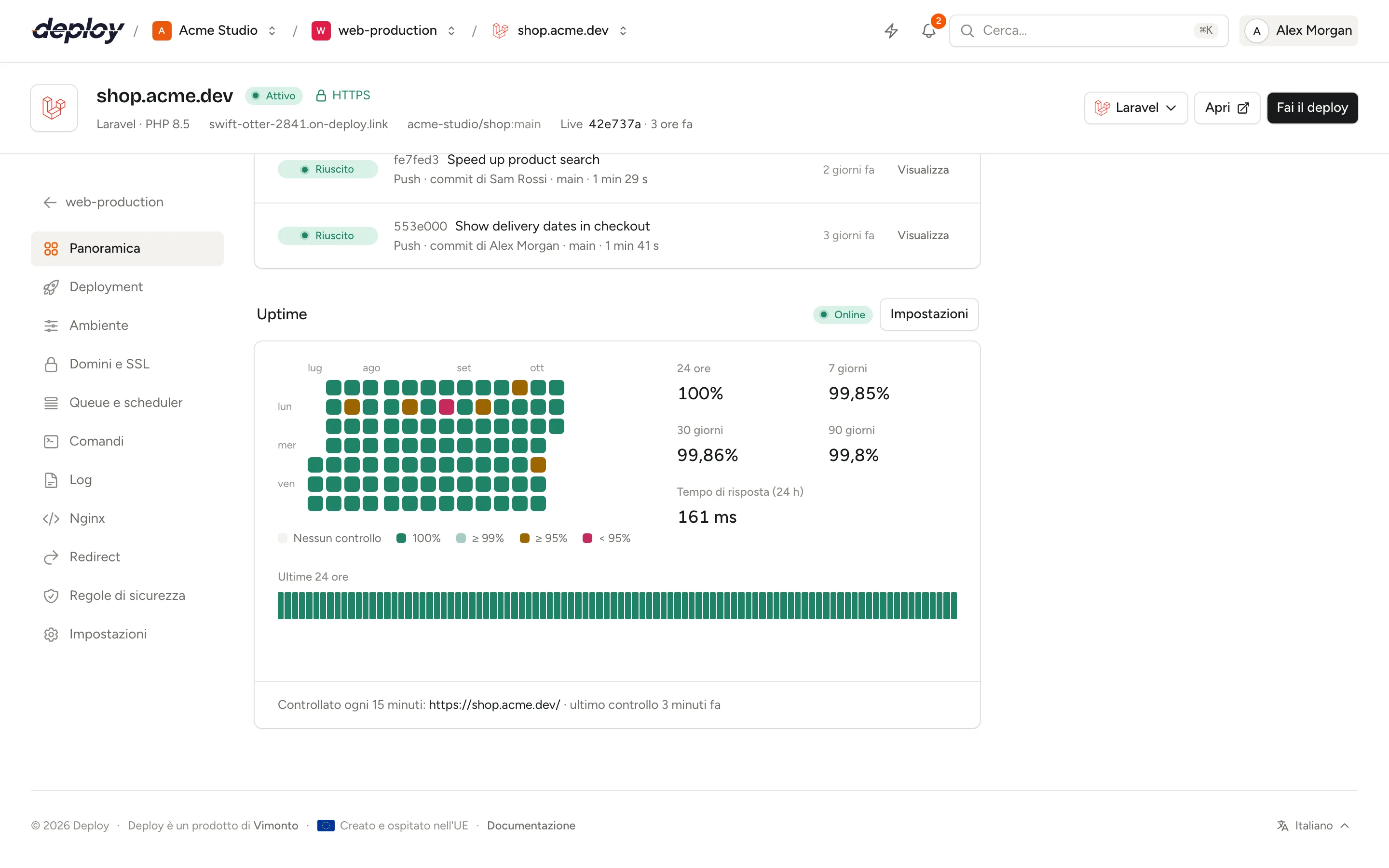Click the pink under-95% uptime day square
The width and height of the screenshot is (1389, 868).
(447, 407)
